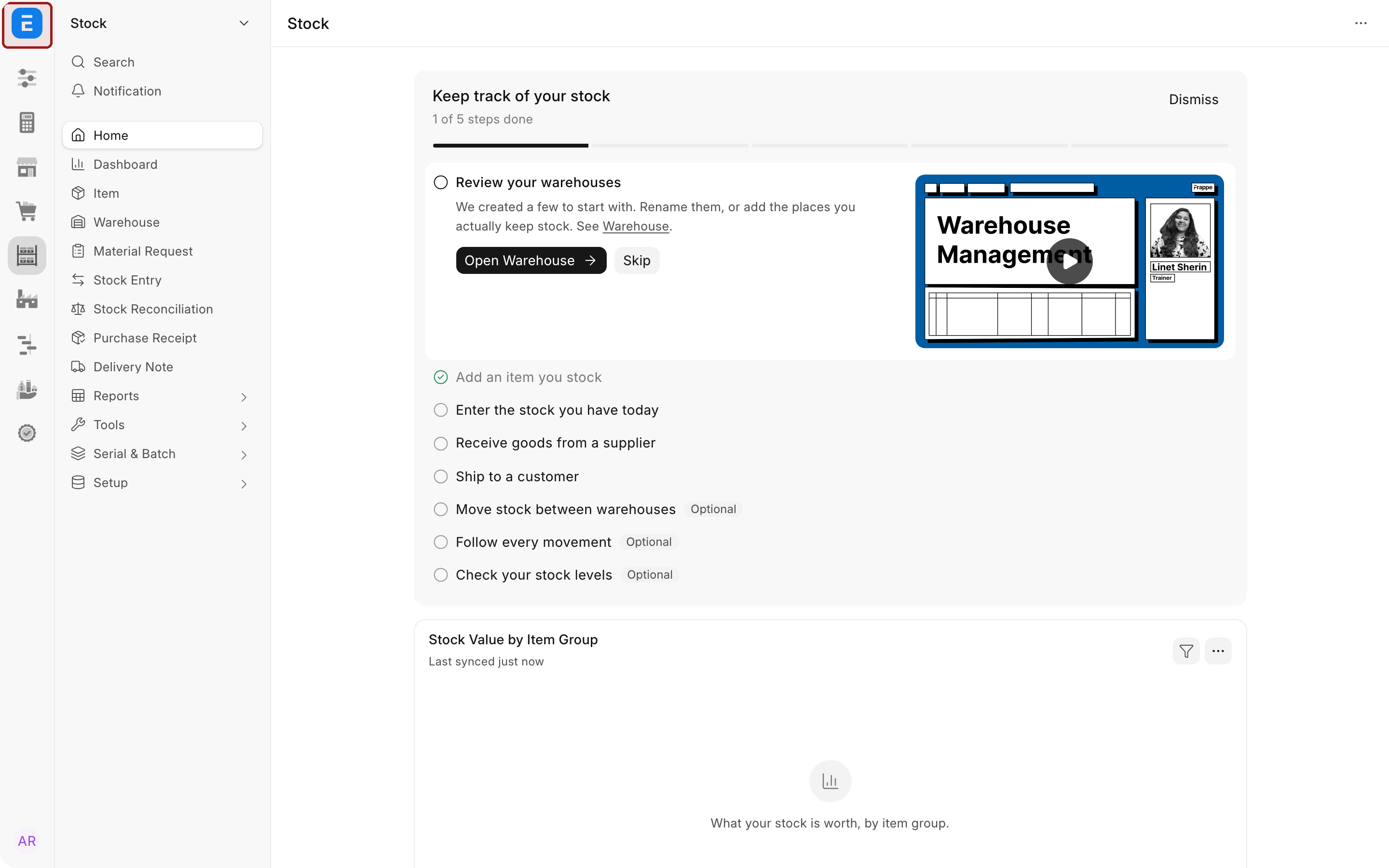Screen dimensions: 1389x868
Task: Open the AR user avatar
Action: point(27,841)
